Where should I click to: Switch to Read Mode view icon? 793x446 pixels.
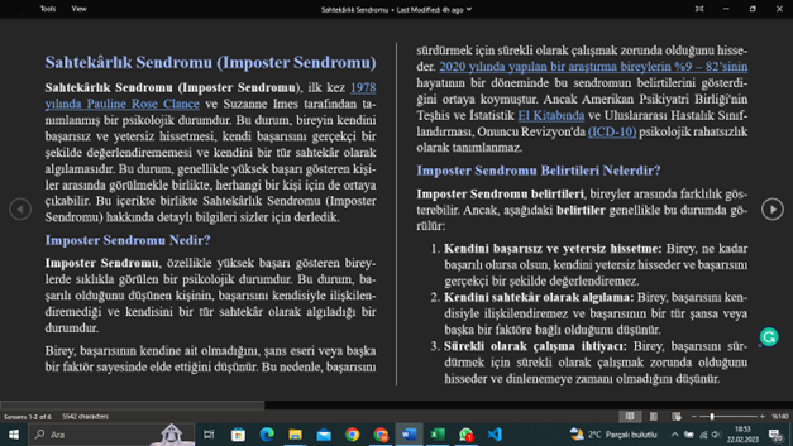coord(630,416)
